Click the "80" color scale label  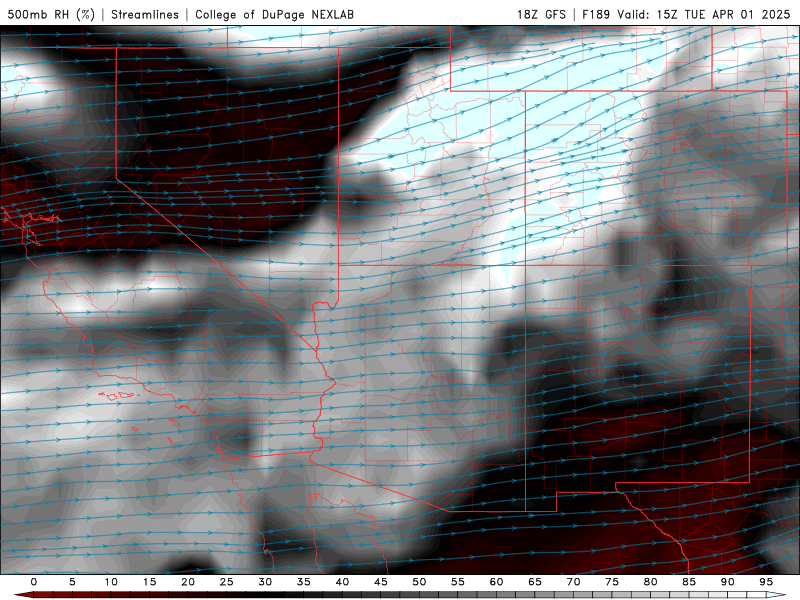(651, 582)
